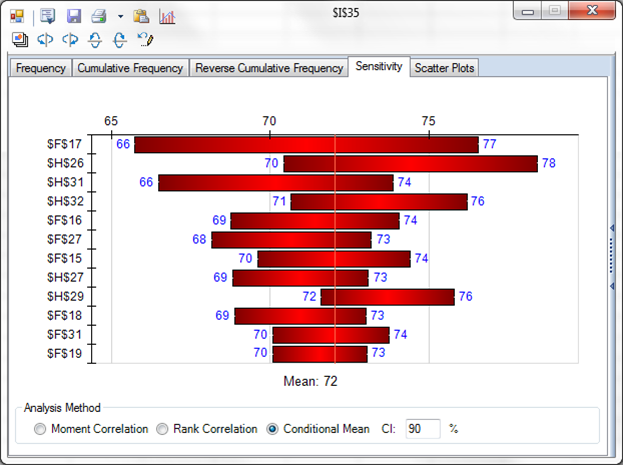Screen dimensions: 623x465
Task: Click the $F$15 axis label
Action: coord(64,258)
